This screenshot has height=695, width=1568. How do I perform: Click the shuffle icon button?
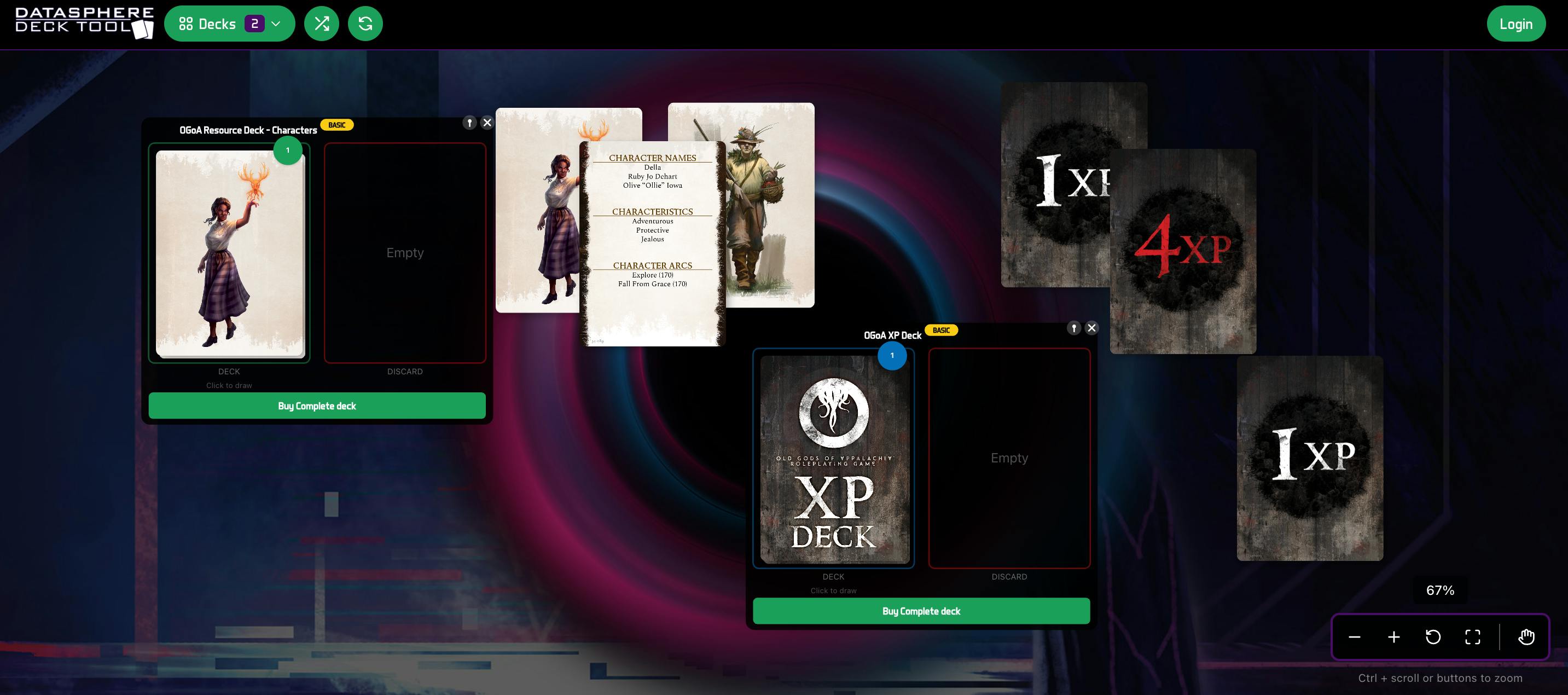(321, 24)
